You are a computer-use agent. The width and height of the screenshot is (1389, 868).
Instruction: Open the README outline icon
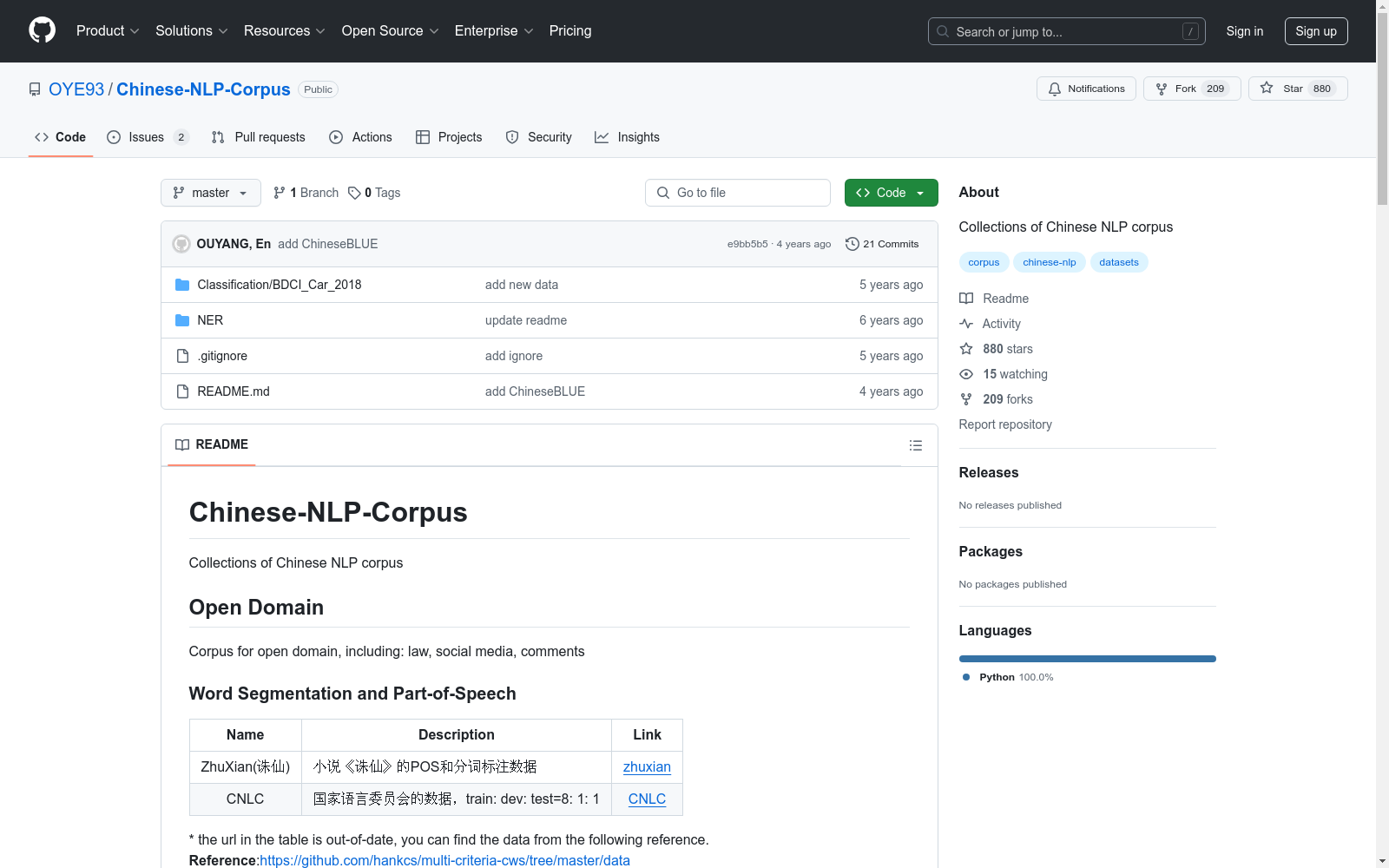click(x=915, y=445)
